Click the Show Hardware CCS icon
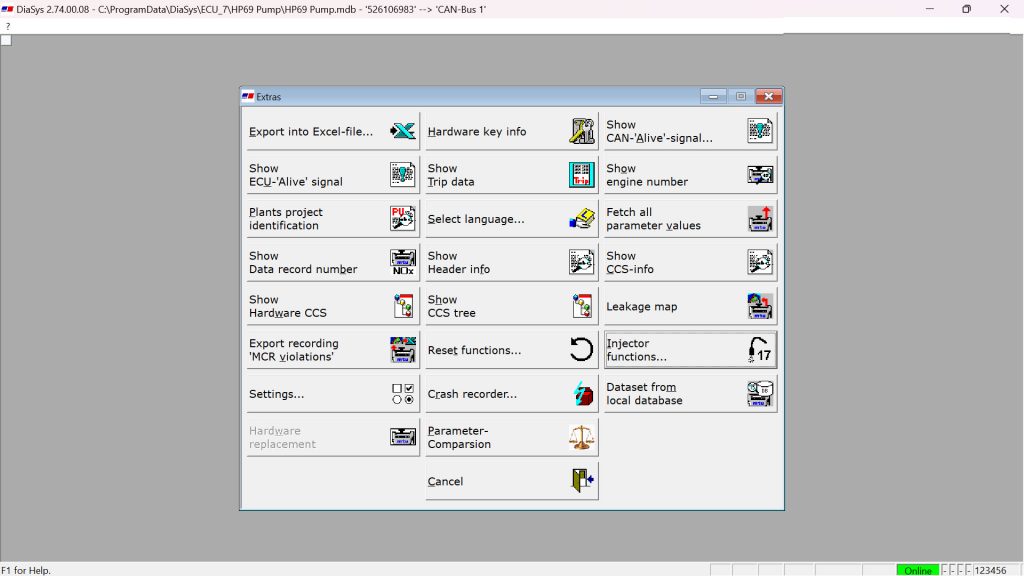This screenshot has width=1024, height=576. (403, 306)
